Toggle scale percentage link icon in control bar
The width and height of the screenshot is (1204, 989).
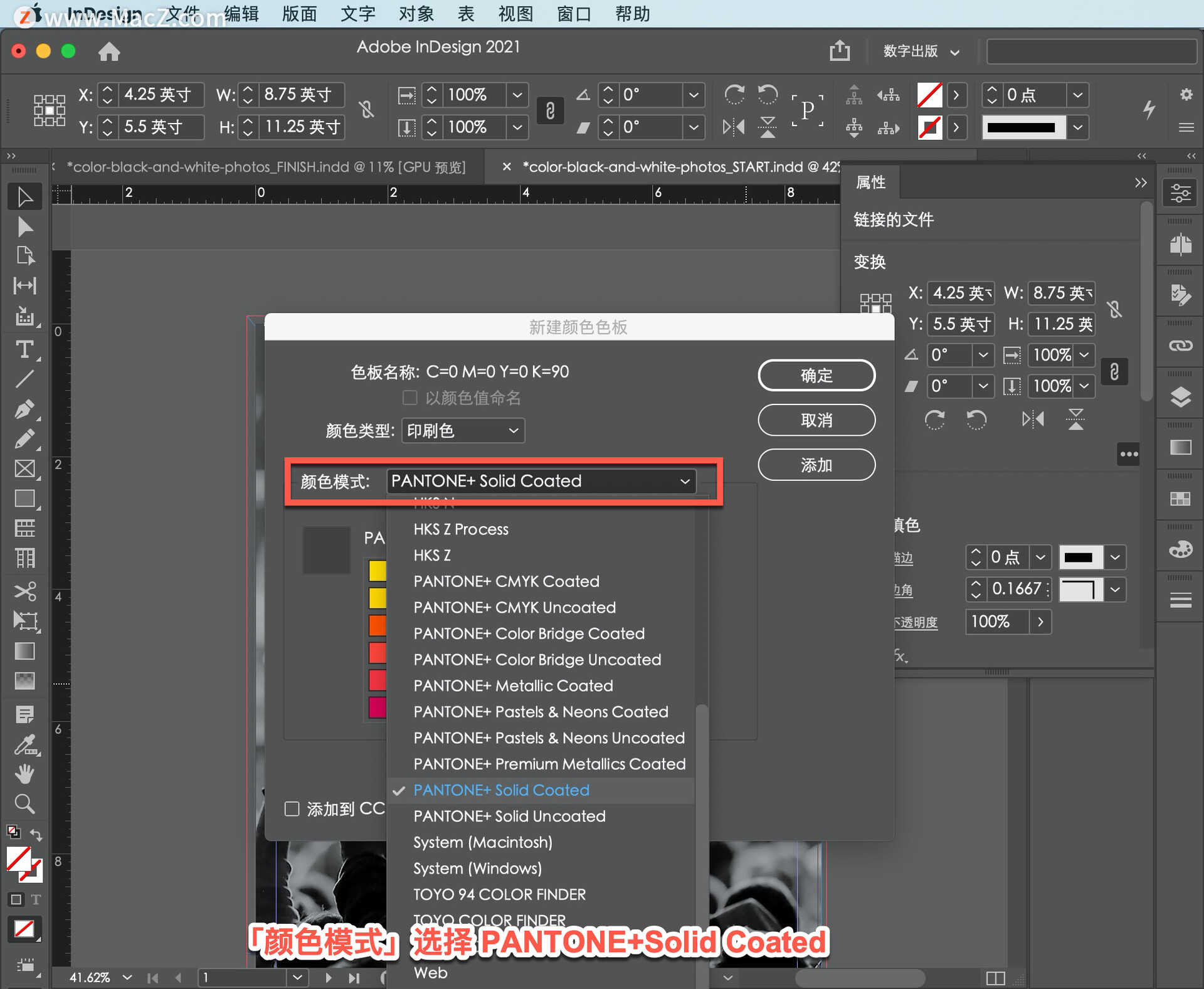pos(550,111)
